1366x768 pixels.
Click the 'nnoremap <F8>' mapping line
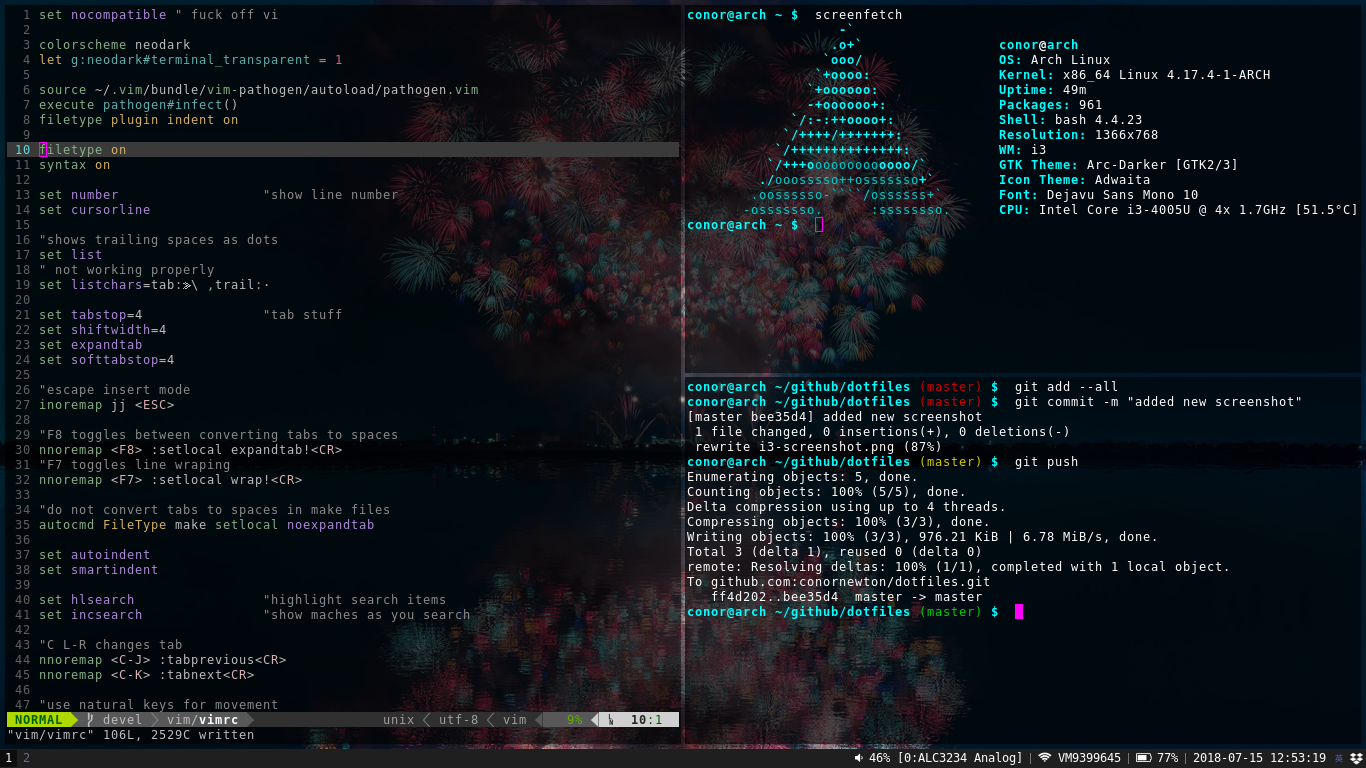click(190, 450)
